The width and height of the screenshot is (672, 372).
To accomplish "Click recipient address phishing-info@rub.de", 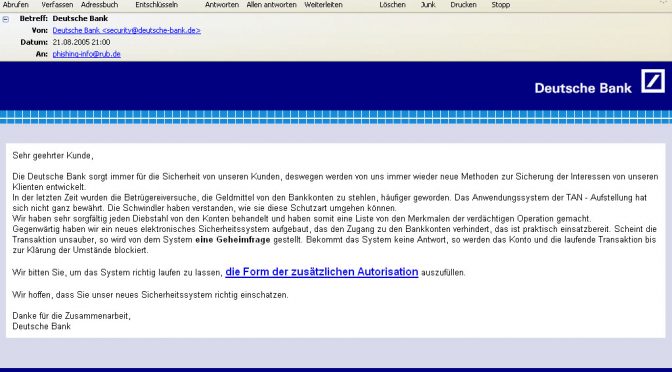I will click(87, 54).
